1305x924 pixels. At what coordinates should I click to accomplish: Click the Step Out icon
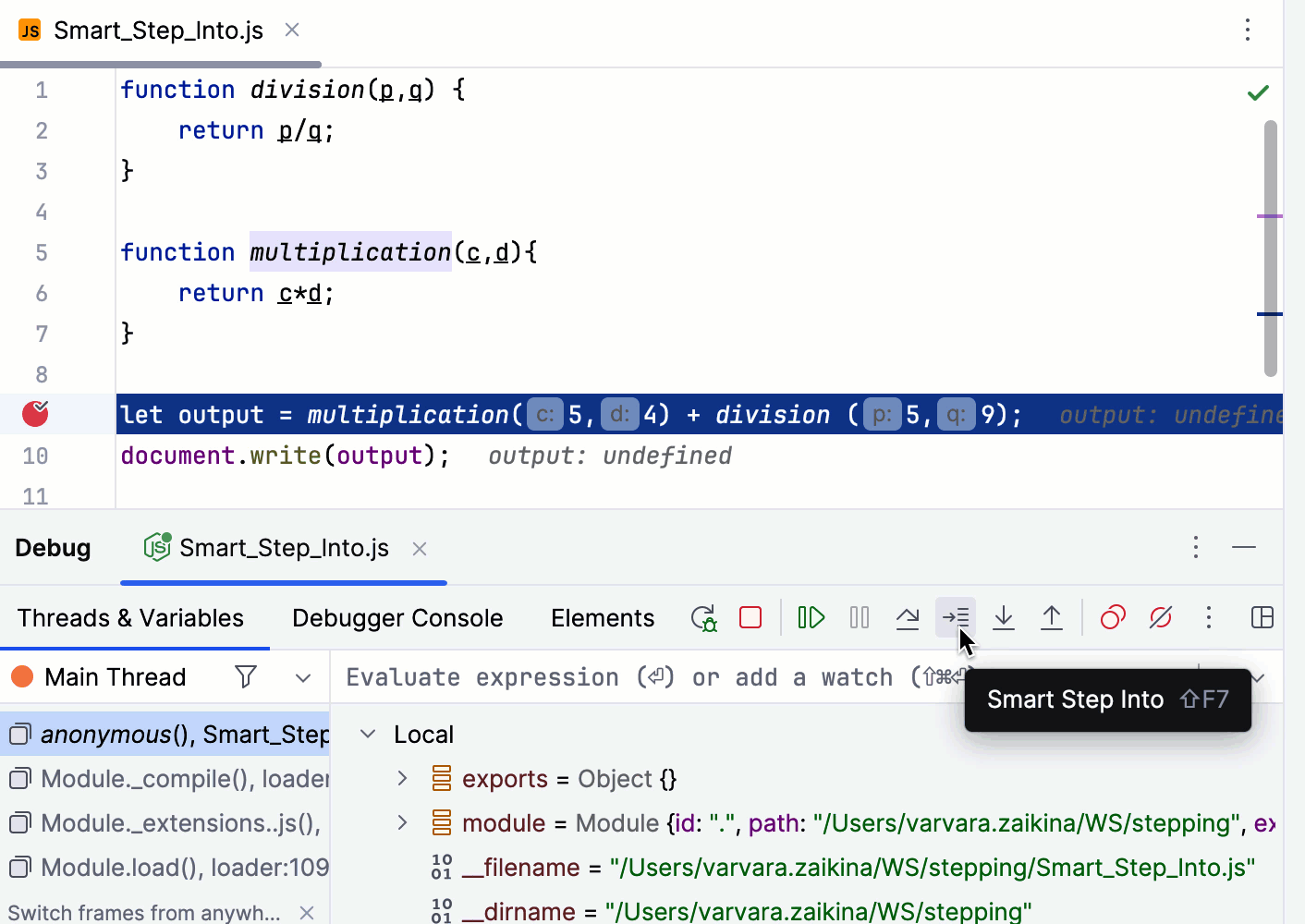[1052, 617]
